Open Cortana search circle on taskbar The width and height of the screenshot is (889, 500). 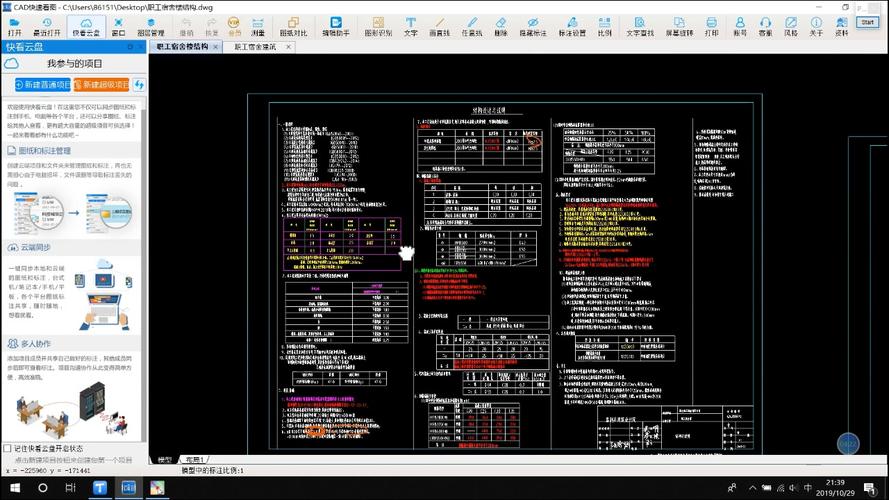[43, 488]
